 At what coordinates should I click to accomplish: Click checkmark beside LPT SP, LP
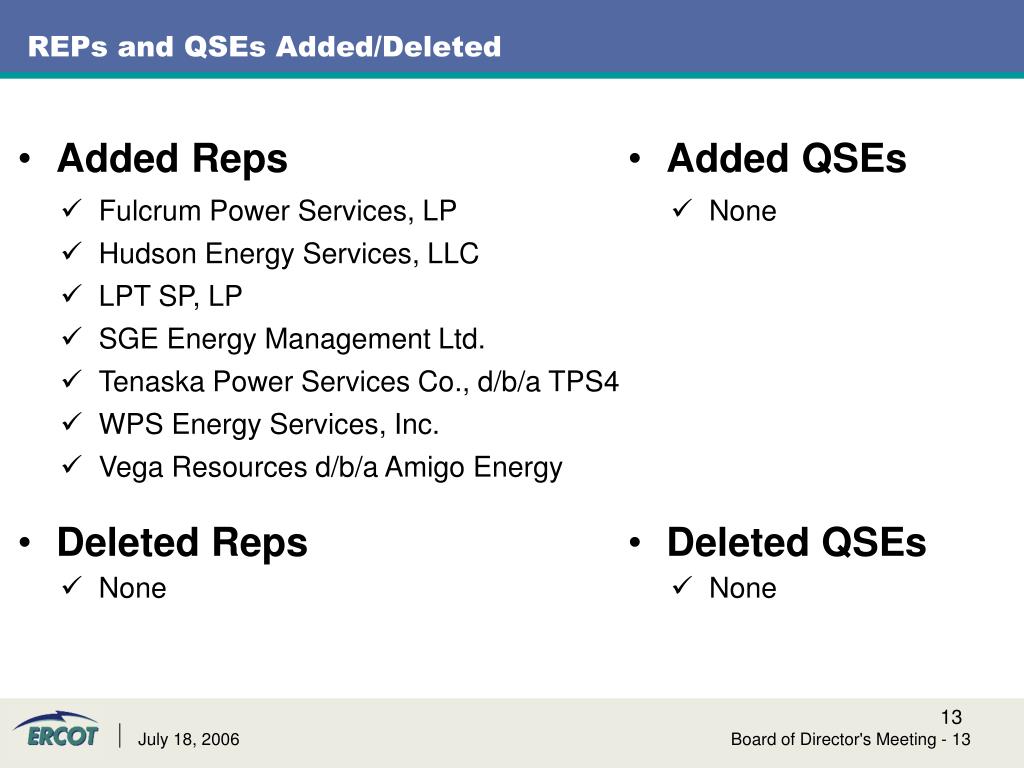tap(71, 294)
